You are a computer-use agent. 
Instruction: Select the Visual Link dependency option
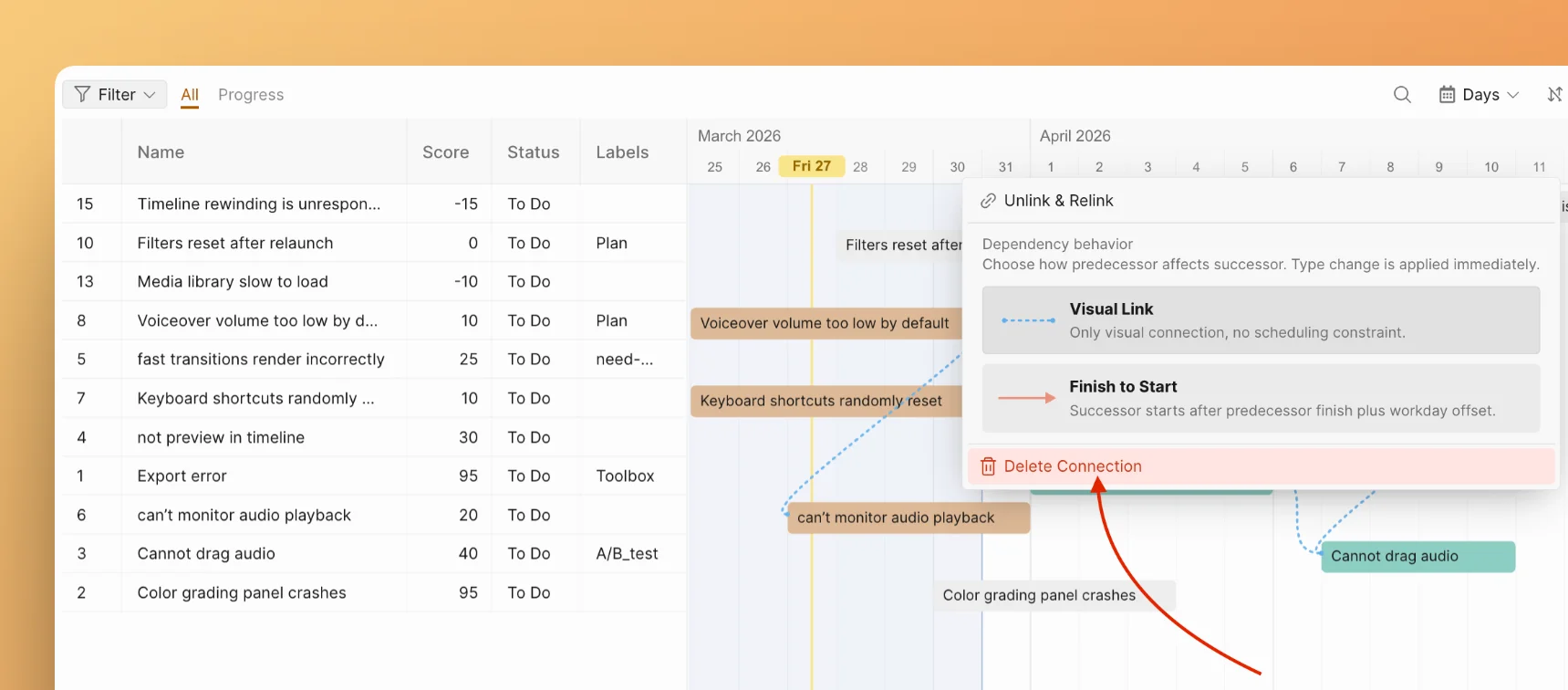click(x=1260, y=320)
